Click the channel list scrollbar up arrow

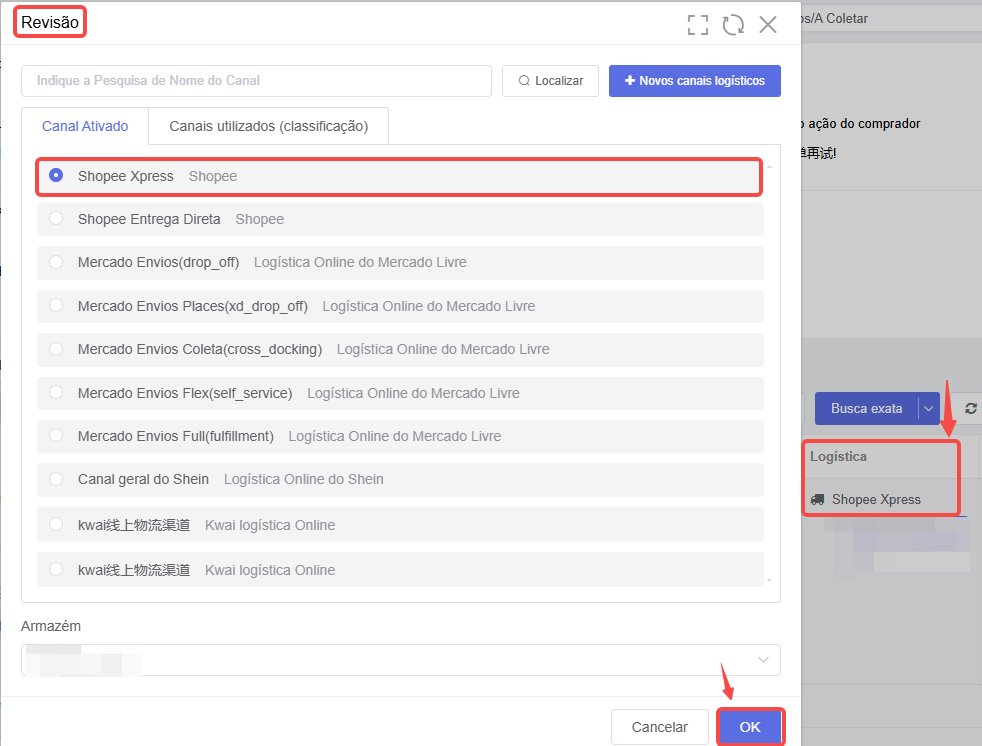[x=770, y=167]
